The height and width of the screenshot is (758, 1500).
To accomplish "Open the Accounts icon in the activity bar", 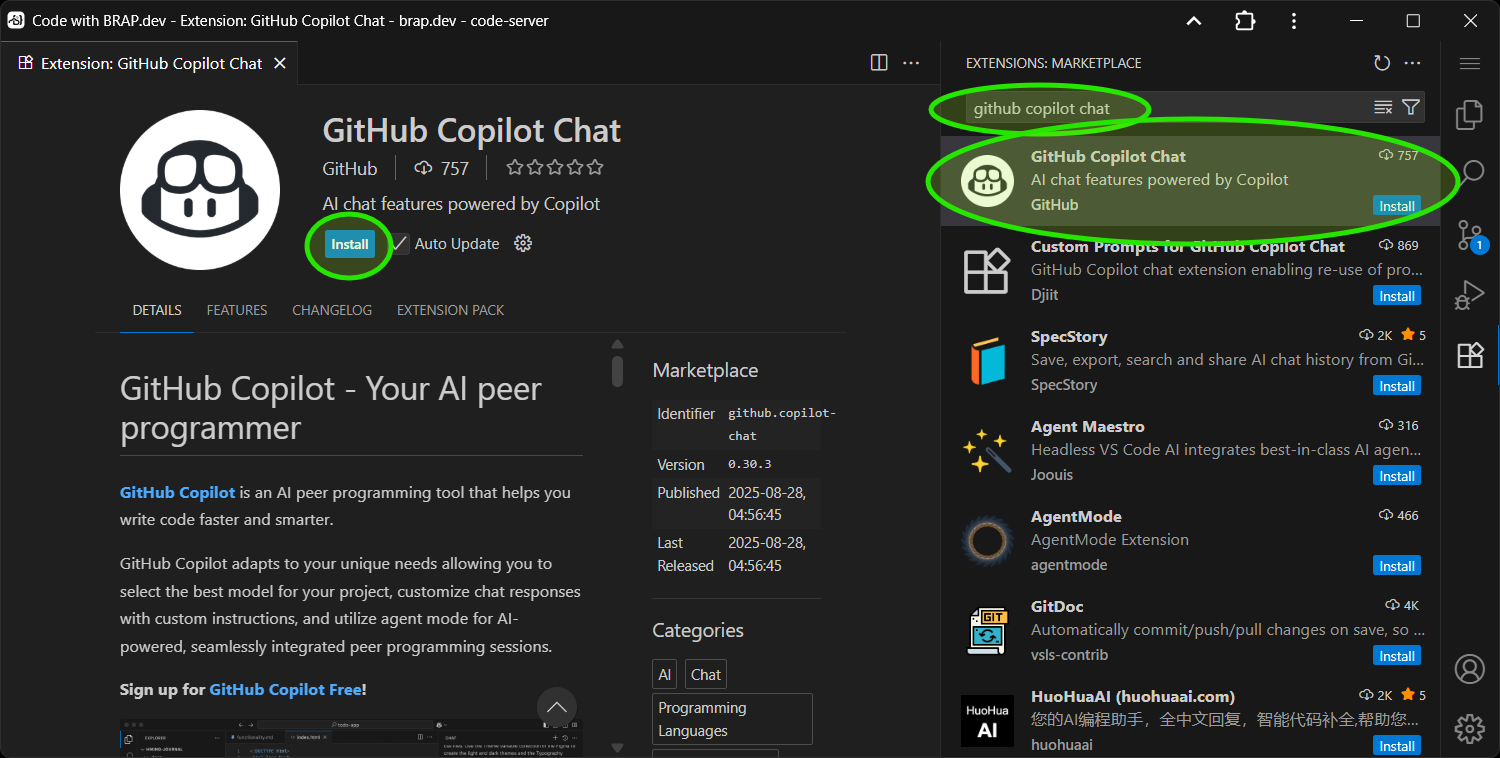I will tap(1469, 669).
